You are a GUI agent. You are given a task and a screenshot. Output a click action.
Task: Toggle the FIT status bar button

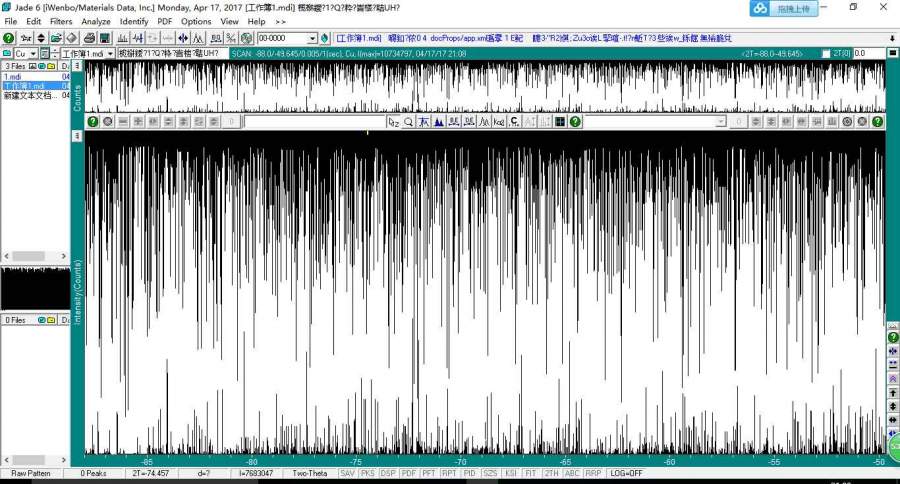(530, 474)
